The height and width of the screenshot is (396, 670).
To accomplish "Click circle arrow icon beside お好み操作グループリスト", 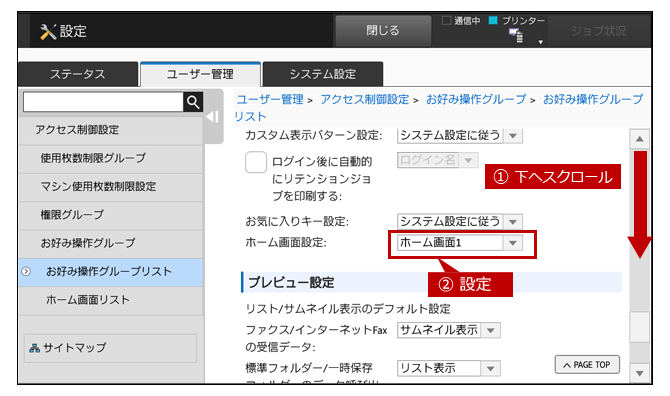I will (x=26, y=271).
